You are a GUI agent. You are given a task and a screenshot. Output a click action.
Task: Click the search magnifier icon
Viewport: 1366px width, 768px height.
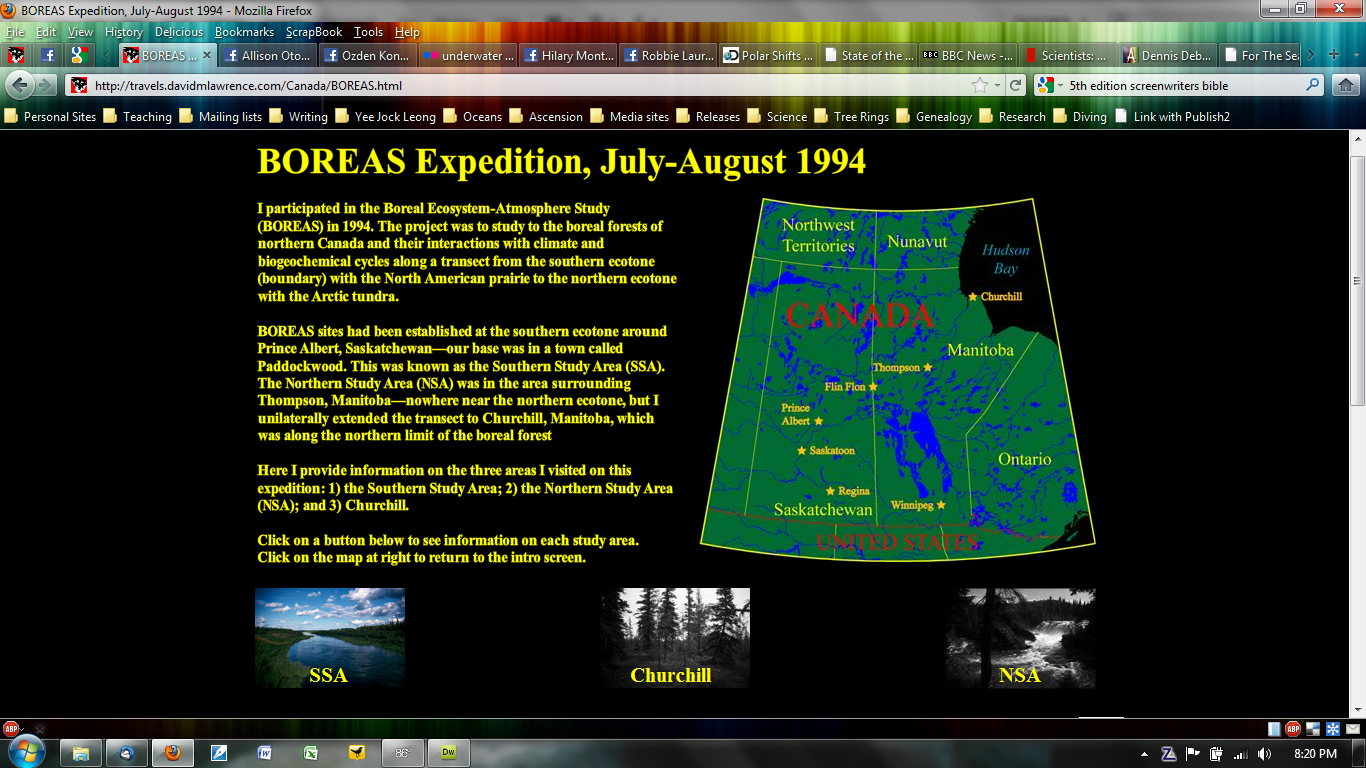click(x=1313, y=84)
